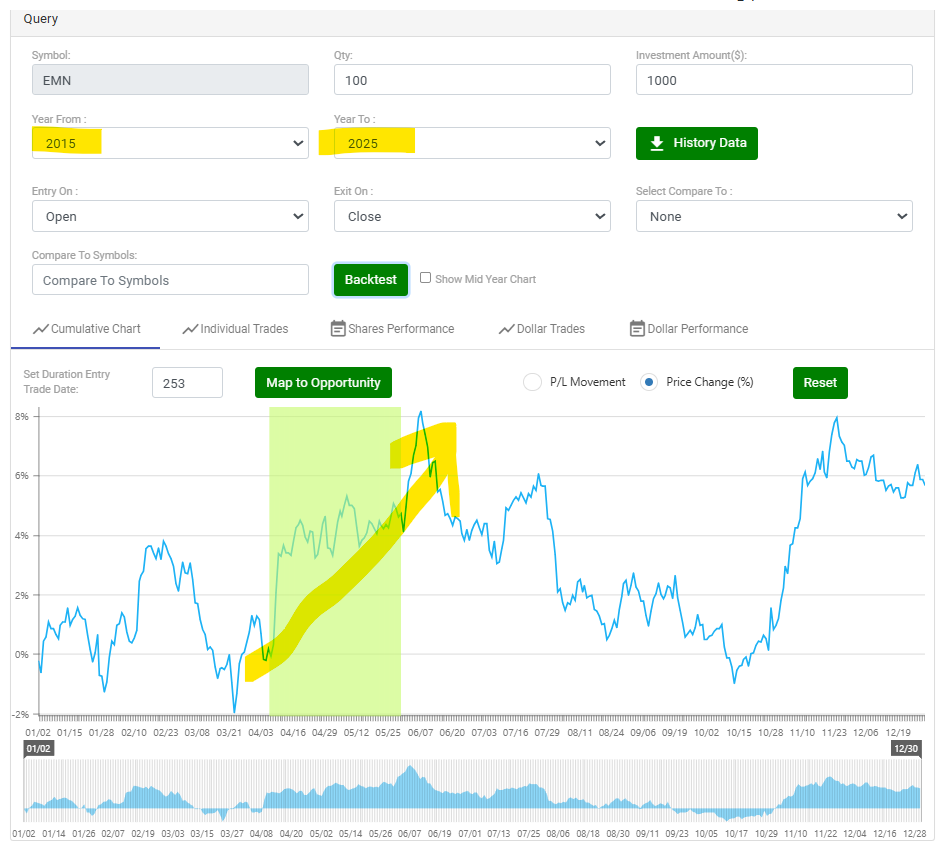Open the Year From dropdown showing 2015
Viewport: 943px width, 847px height.
tap(170, 143)
